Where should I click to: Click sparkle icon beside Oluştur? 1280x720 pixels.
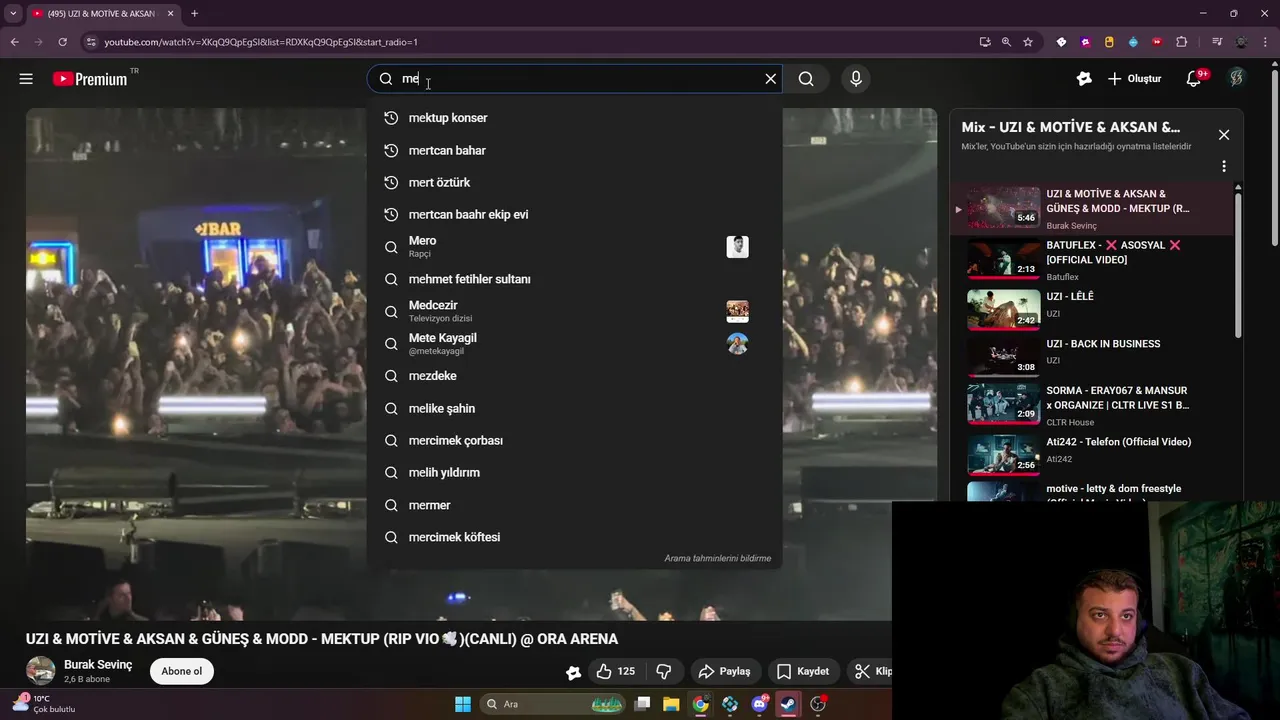tap(1084, 79)
